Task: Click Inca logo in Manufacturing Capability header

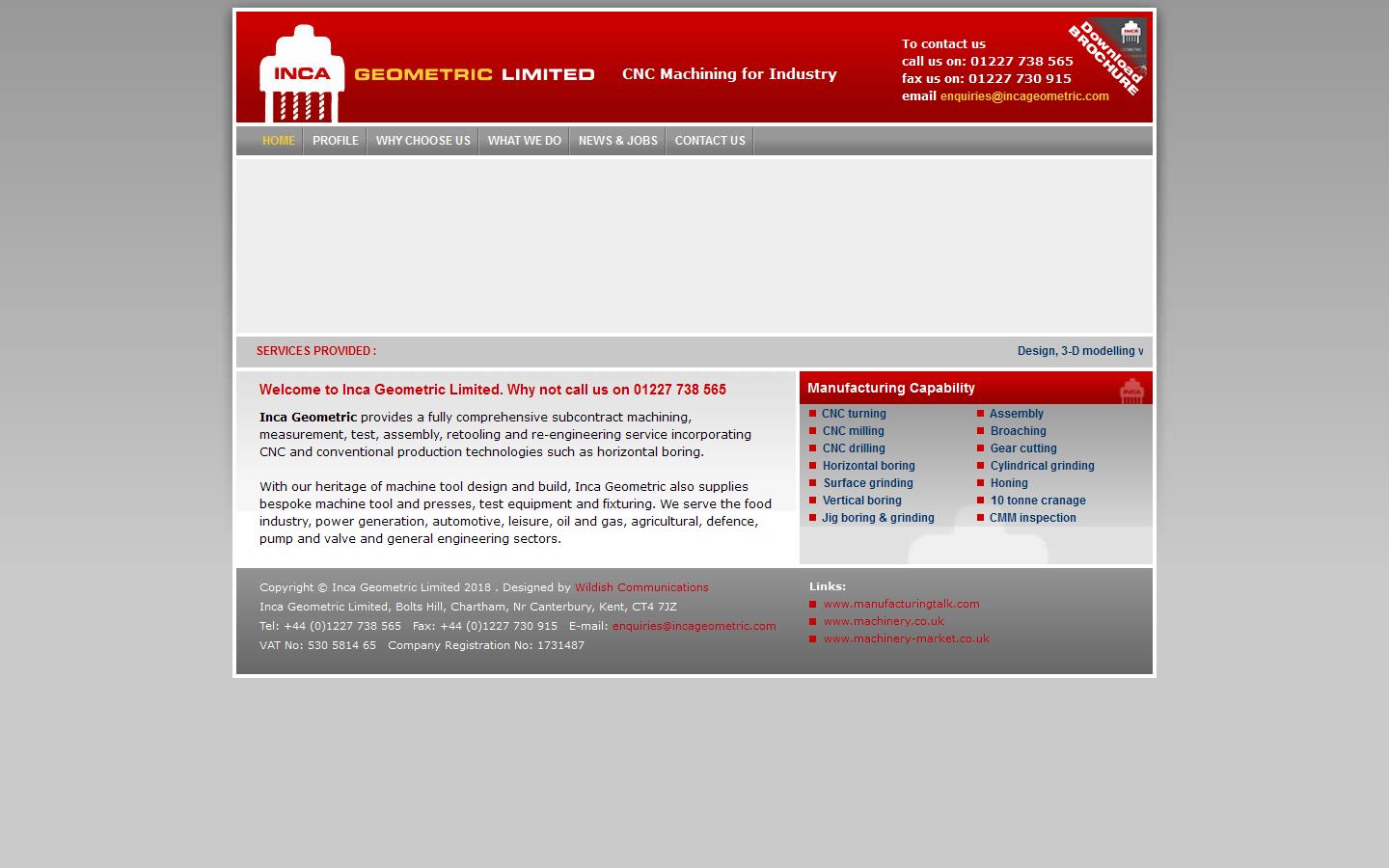Action: click(x=1130, y=390)
